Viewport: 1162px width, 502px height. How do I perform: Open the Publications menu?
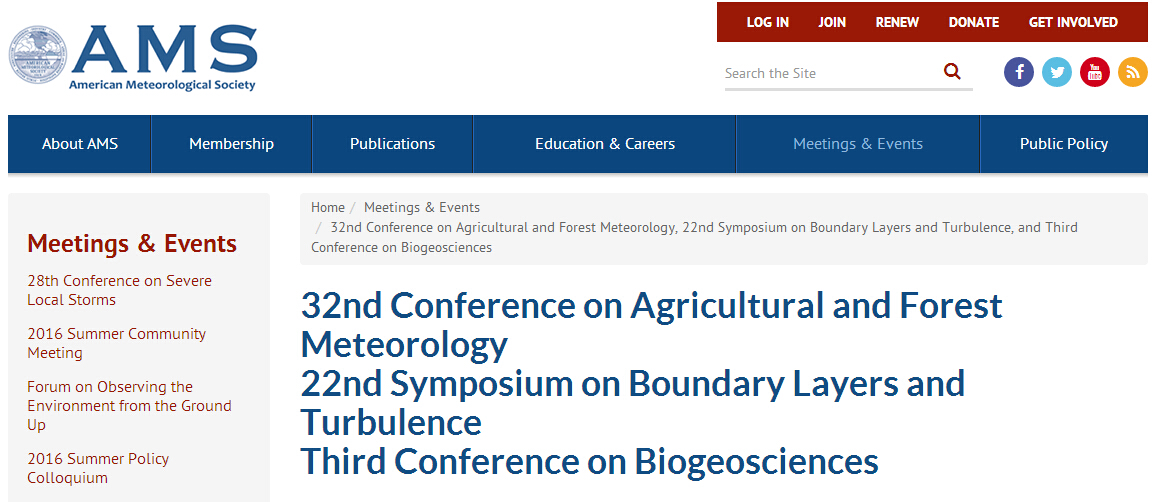click(x=392, y=144)
